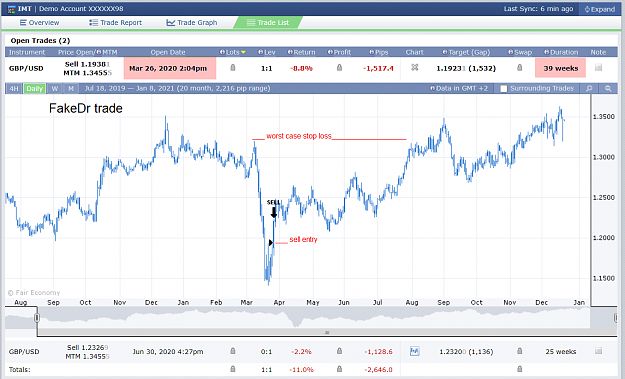Viewport: 625px width, 379px height.
Task: Click the Lots lock icon for Mar 26 trade
Action: (x=233, y=68)
